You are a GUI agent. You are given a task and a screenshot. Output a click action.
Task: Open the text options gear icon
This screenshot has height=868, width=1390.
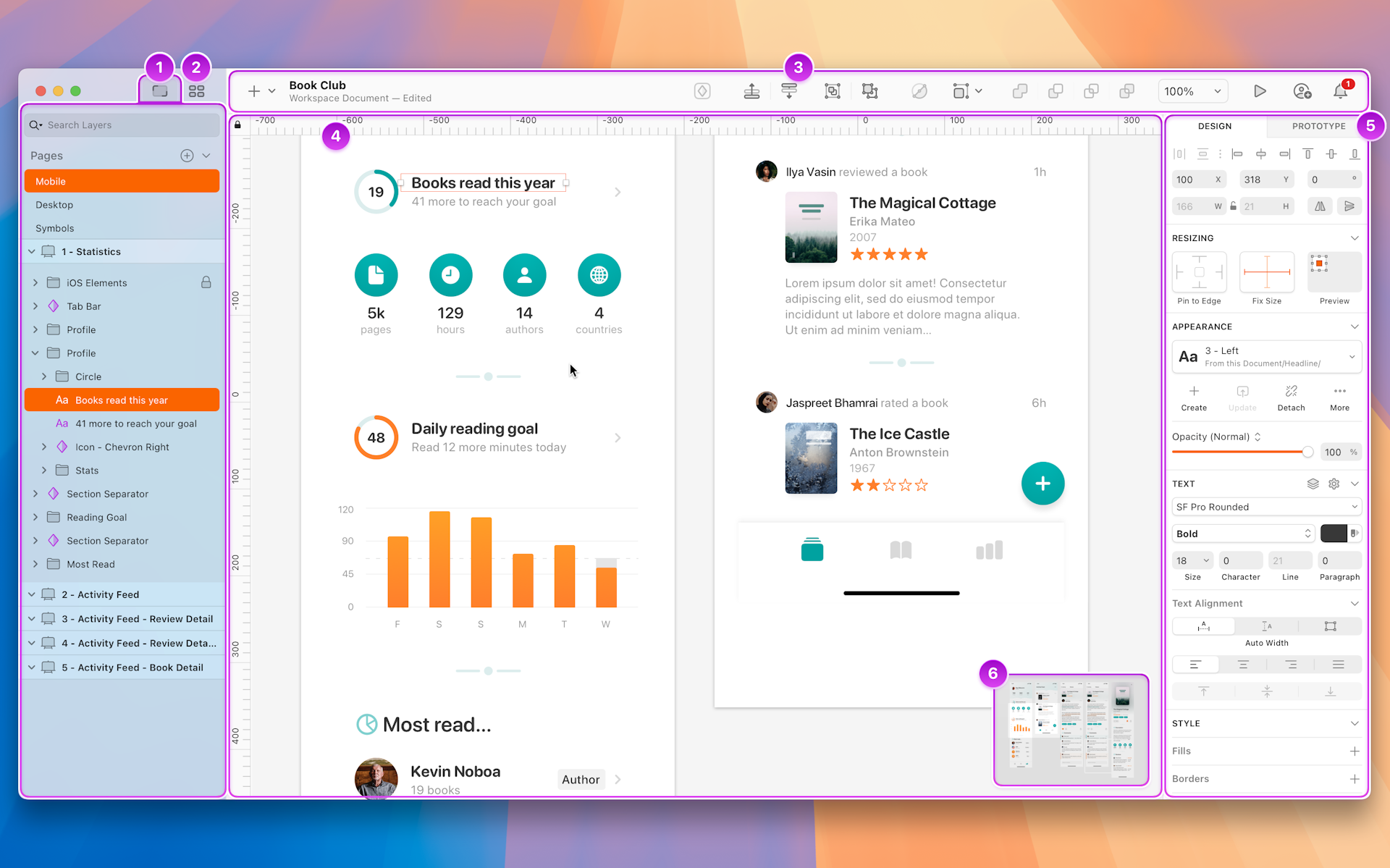1334,484
